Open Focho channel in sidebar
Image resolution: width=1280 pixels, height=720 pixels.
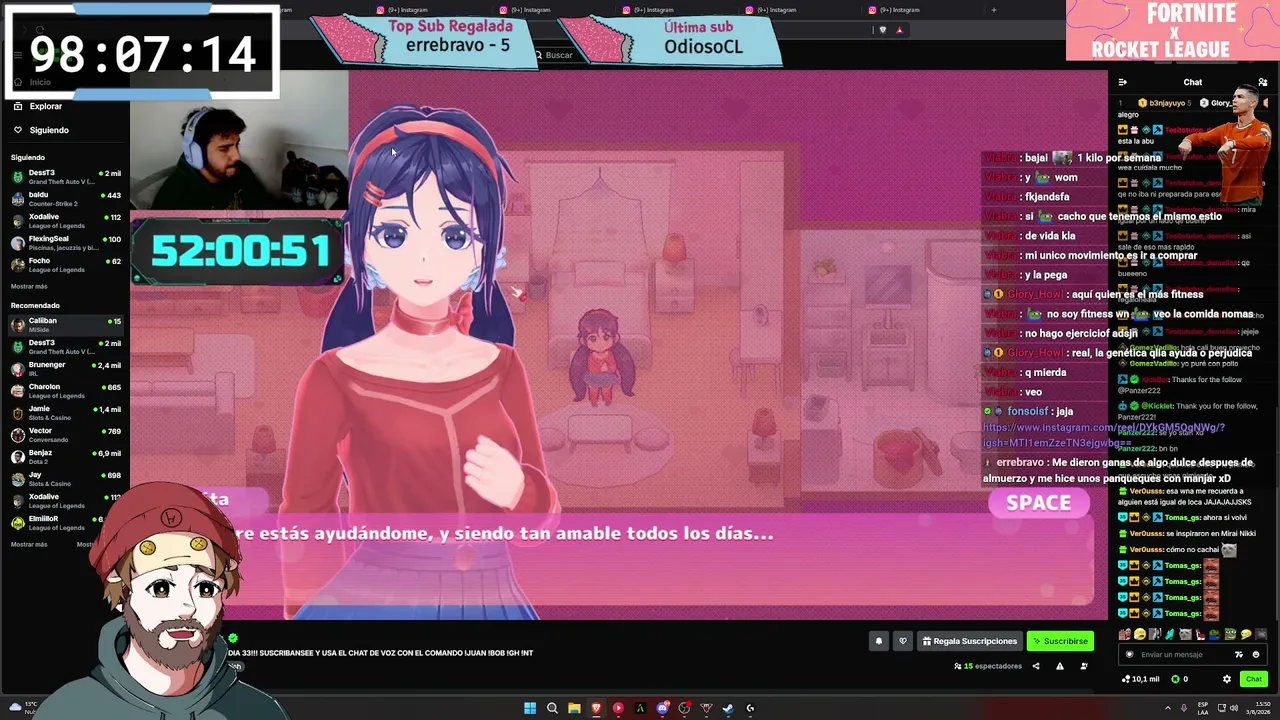tap(65, 265)
